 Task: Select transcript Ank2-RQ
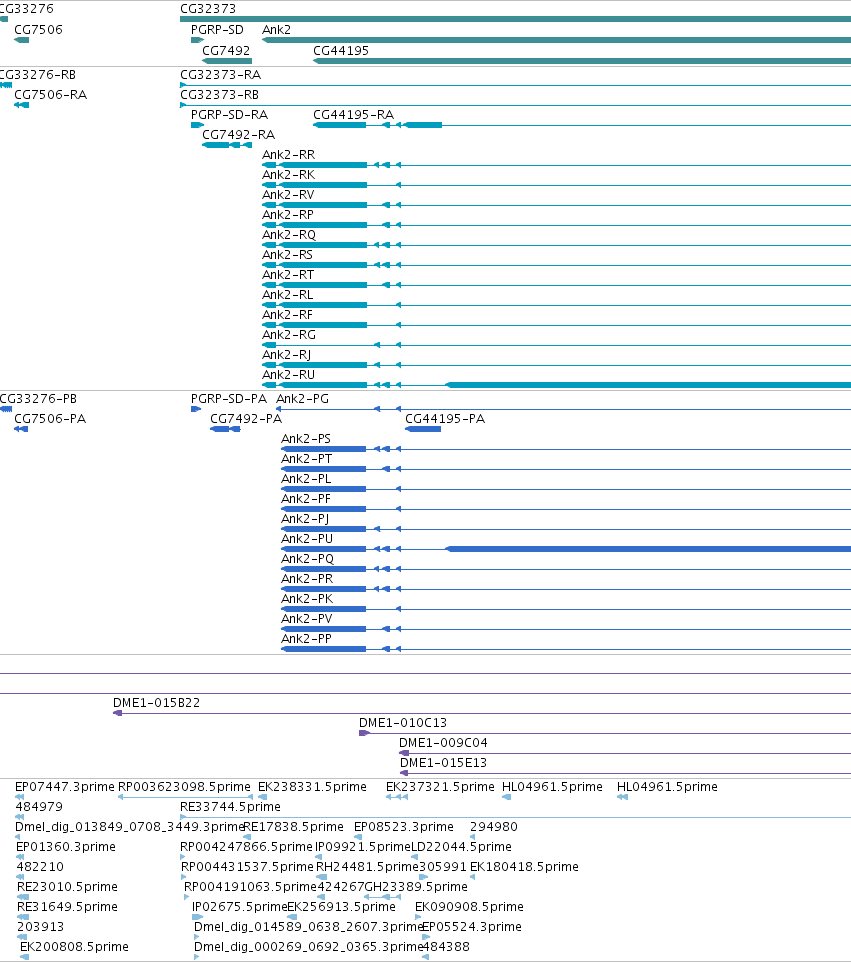click(x=289, y=235)
